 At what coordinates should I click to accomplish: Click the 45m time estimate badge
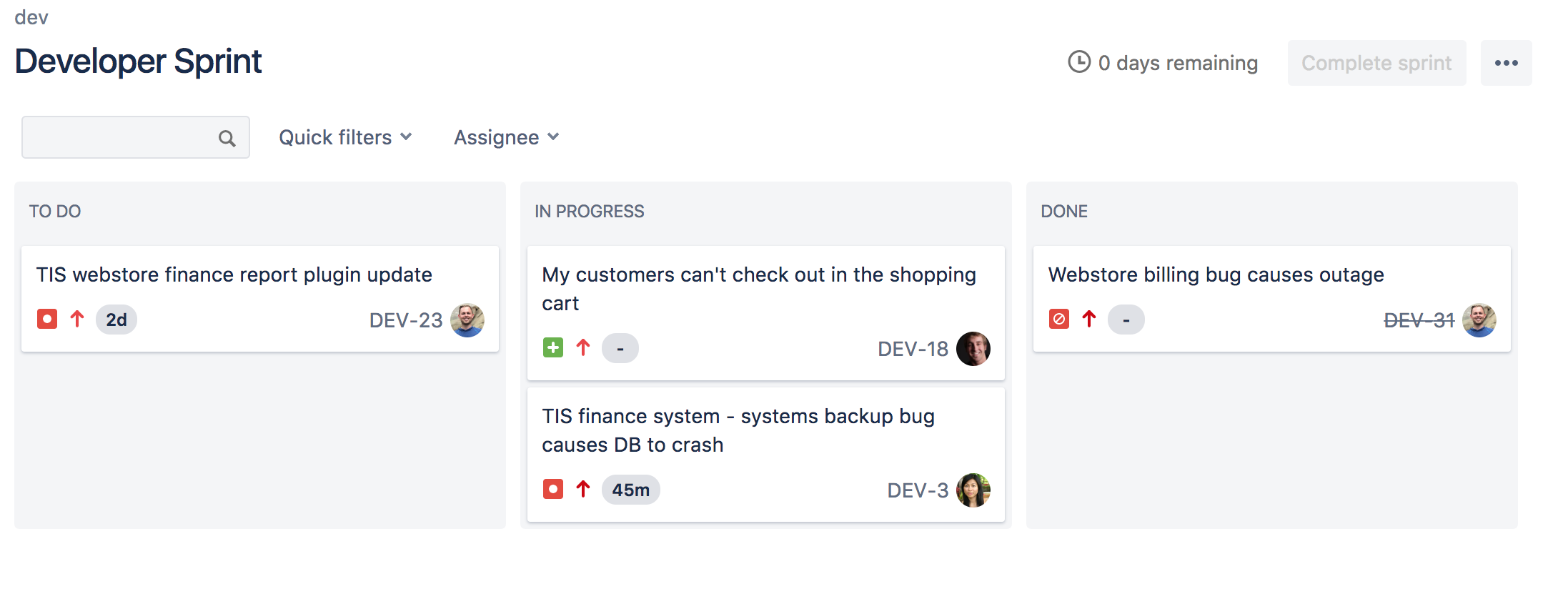click(x=630, y=490)
